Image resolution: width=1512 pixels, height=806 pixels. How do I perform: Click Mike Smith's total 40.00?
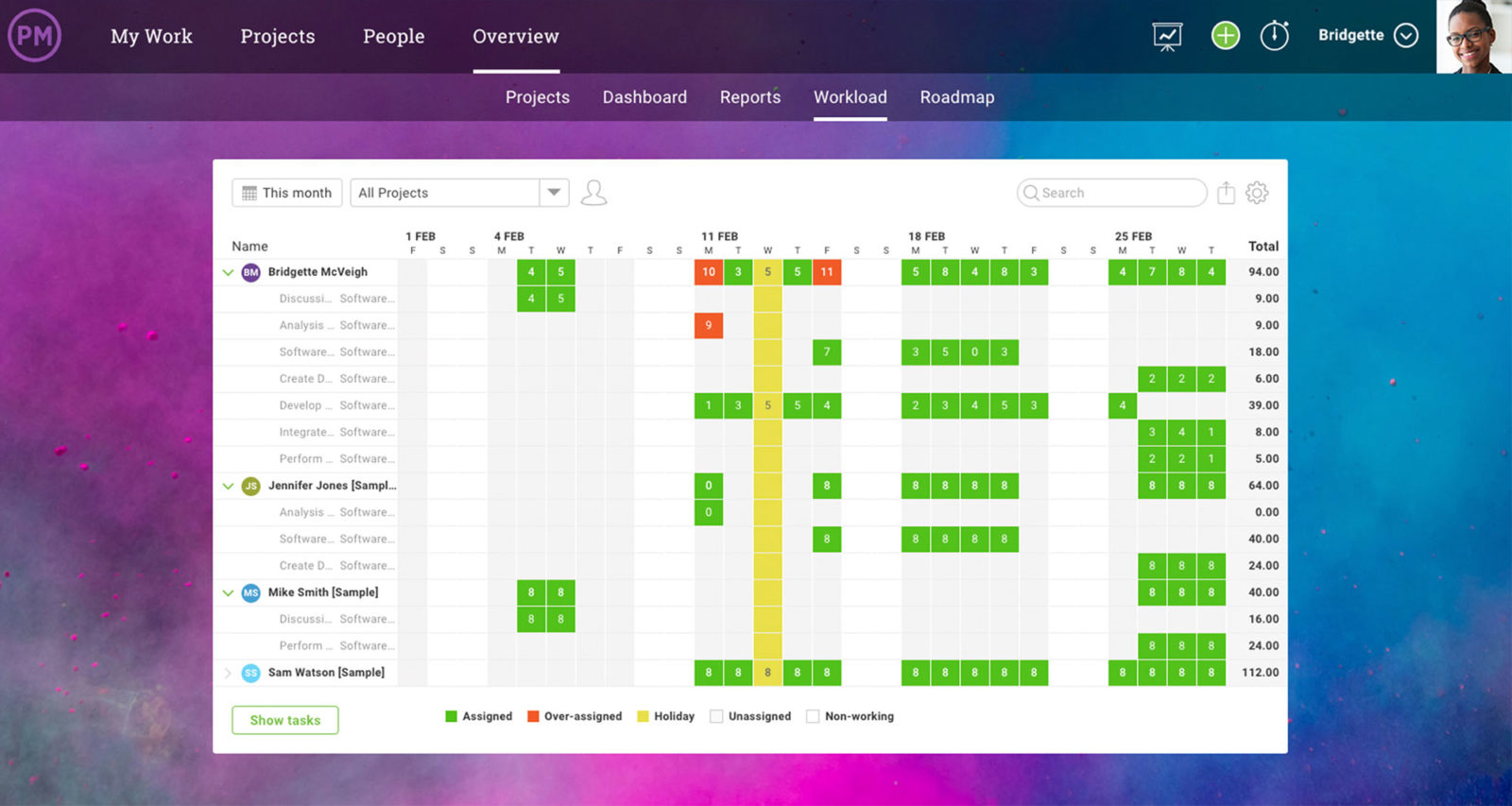pos(1263,592)
